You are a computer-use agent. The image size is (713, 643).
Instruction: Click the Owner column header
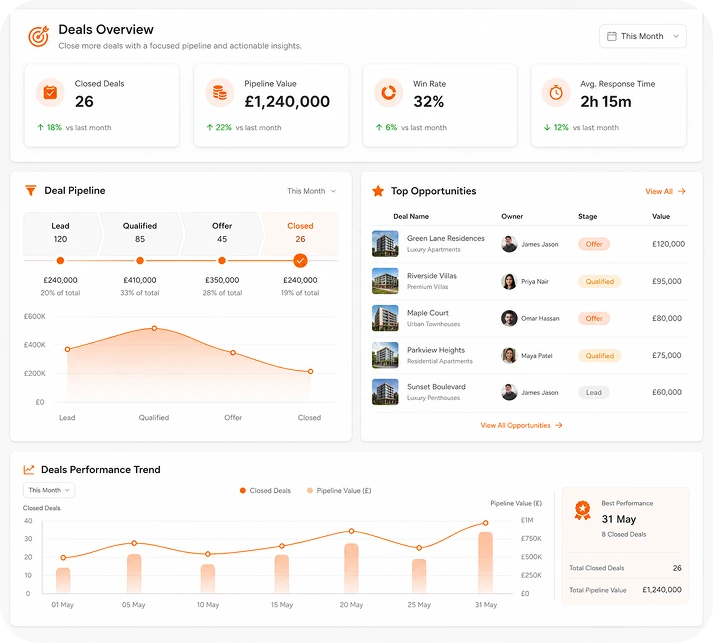click(512, 216)
